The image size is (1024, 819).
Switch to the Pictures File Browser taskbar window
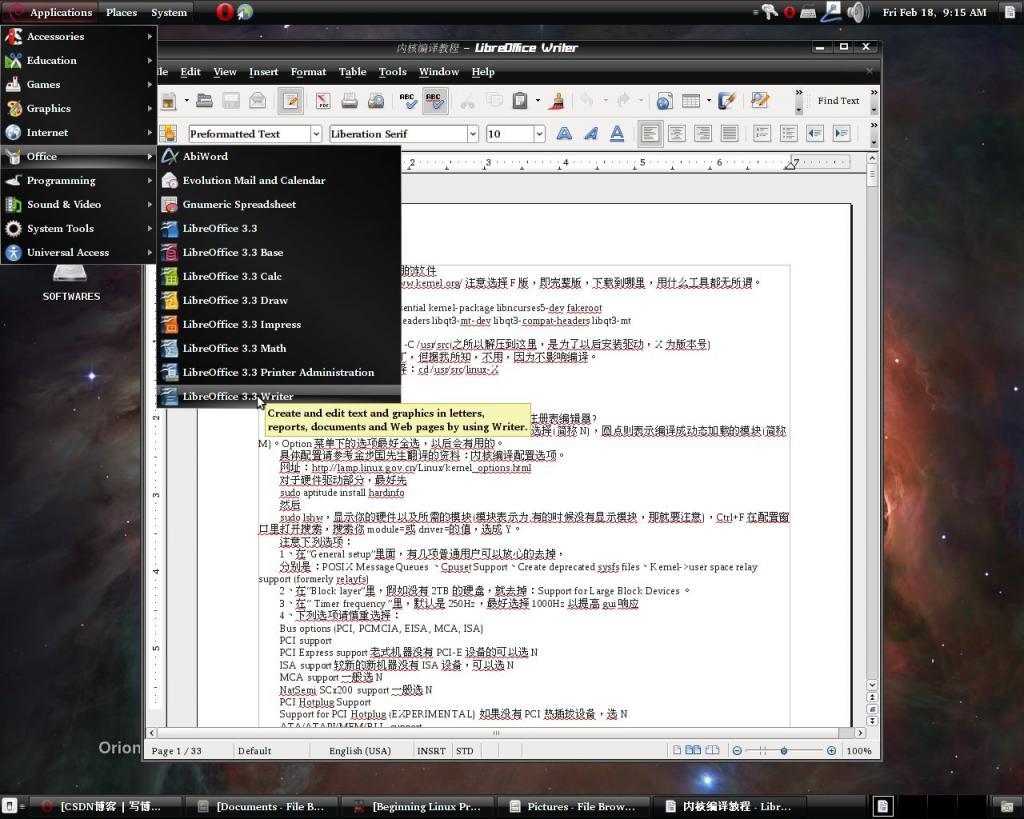click(x=574, y=806)
